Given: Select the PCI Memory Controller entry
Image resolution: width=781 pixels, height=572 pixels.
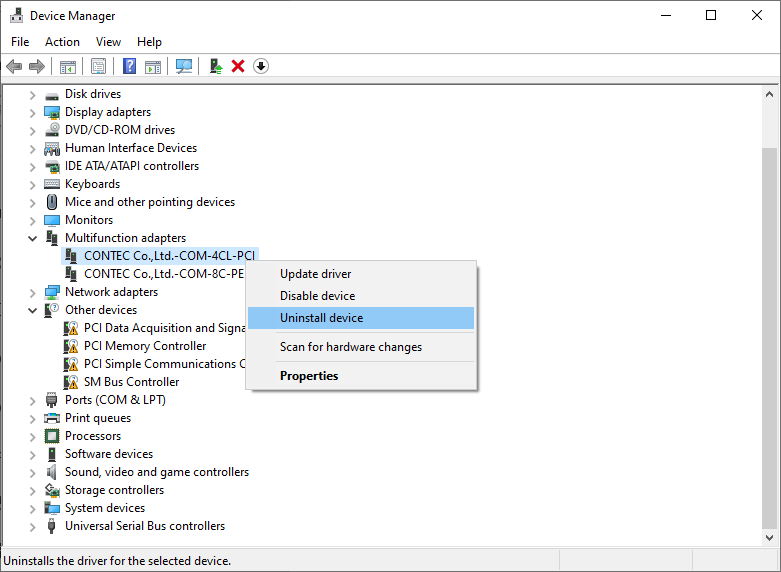Looking at the screenshot, I should (x=145, y=346).
